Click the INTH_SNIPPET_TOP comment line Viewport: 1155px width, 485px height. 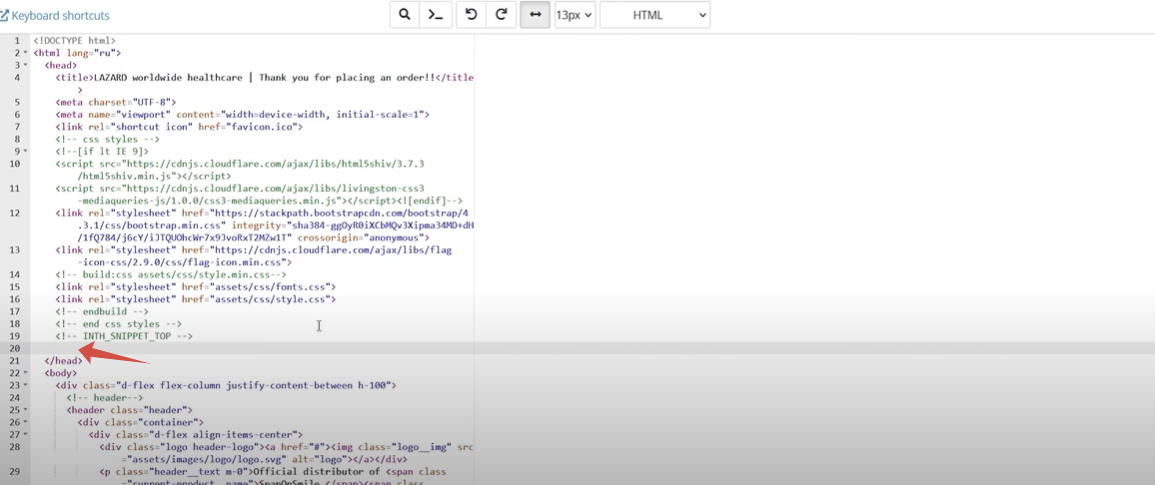(x=124, y=336)
